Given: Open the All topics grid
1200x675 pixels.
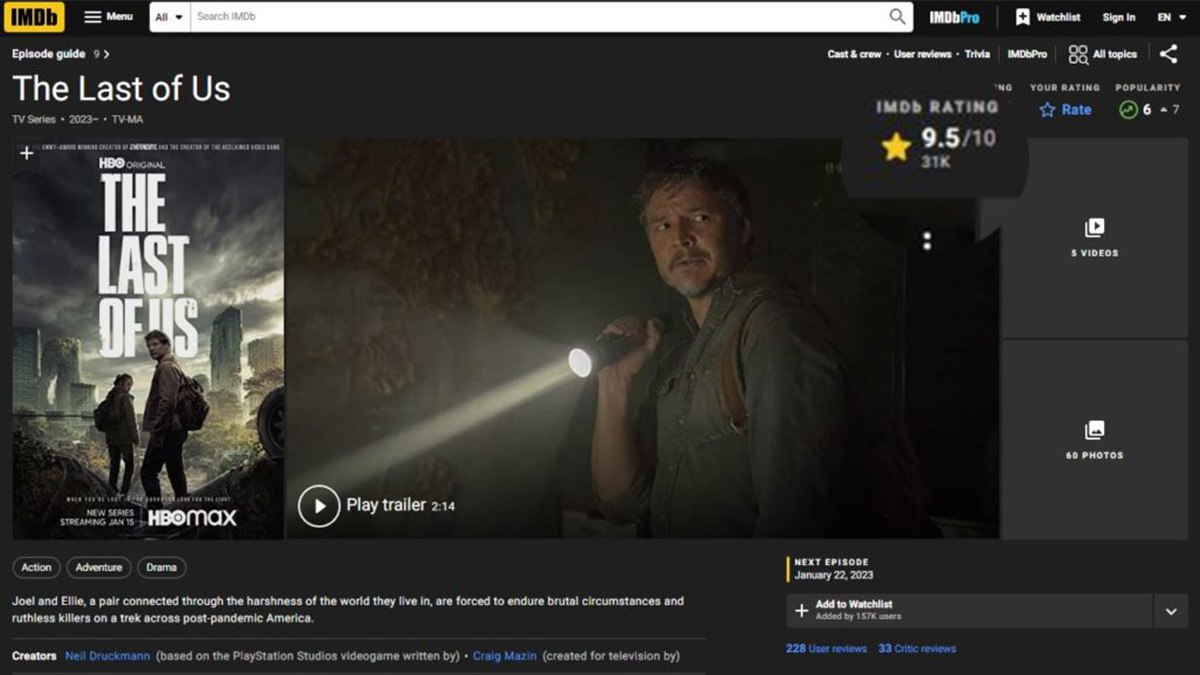Looking at the screenshot, I should (1102, 54).
